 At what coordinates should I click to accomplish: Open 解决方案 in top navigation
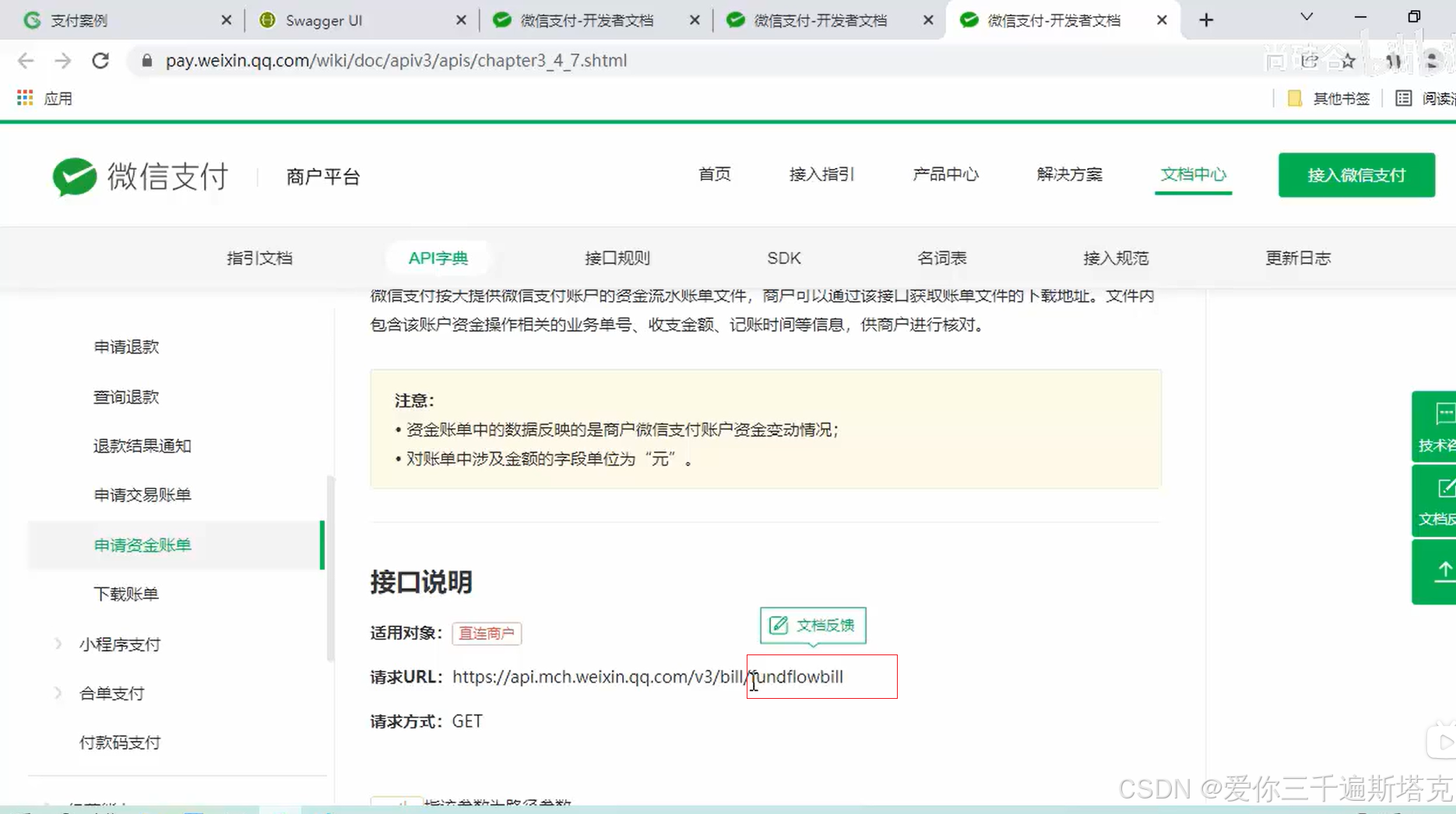point(1069,174)
